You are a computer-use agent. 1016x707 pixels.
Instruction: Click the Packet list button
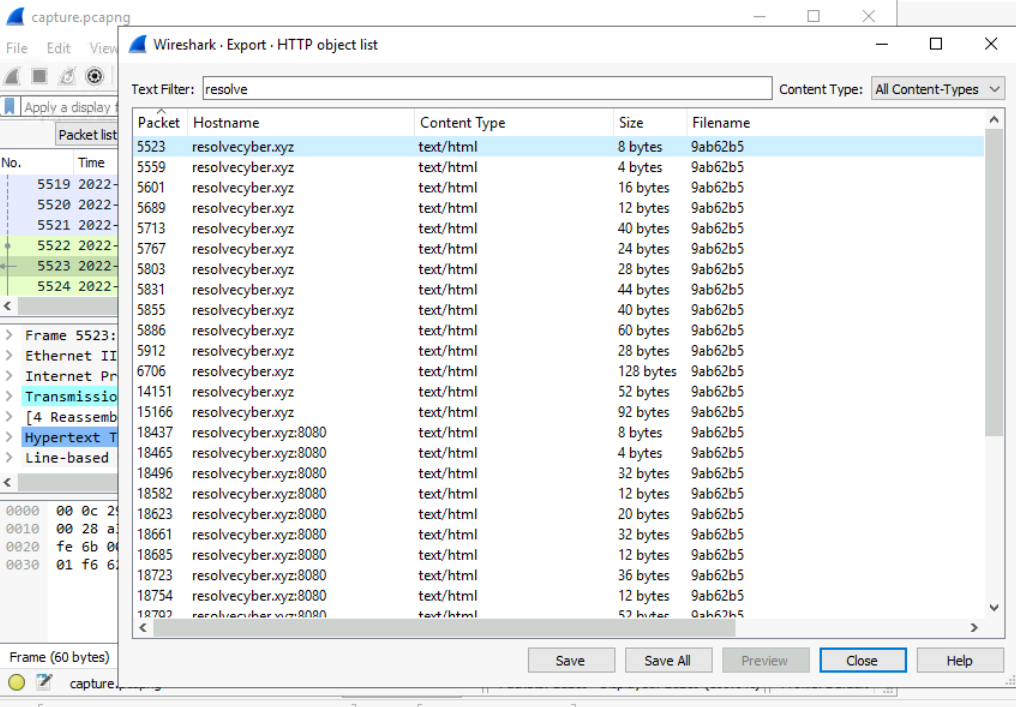coord(87,135)
